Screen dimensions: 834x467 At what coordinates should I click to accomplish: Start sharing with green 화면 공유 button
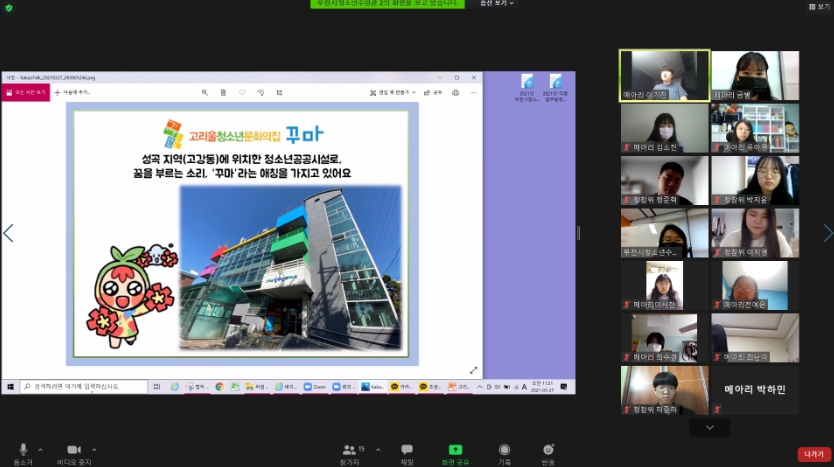[455, 454]
